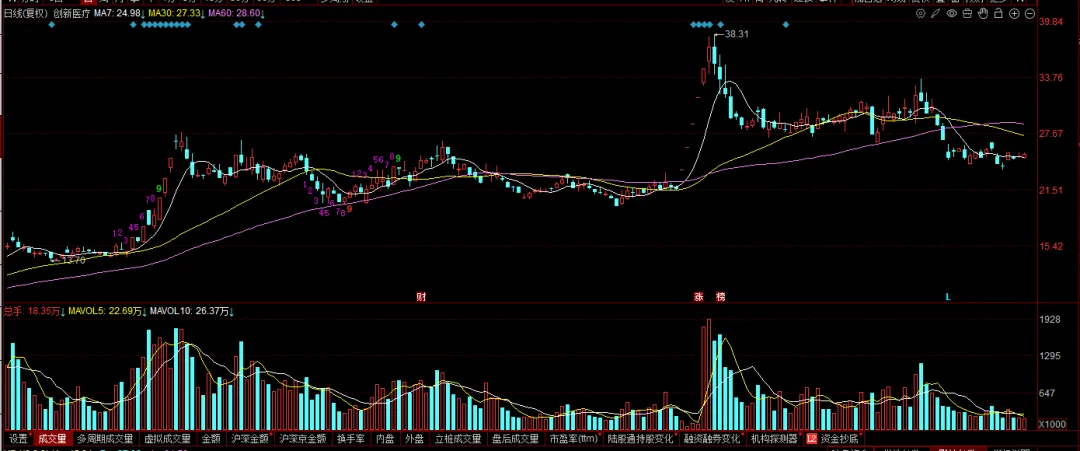Select the MAVOL5: 22.69万 label
Screen dimensions: 1080x451
(107, 312)
